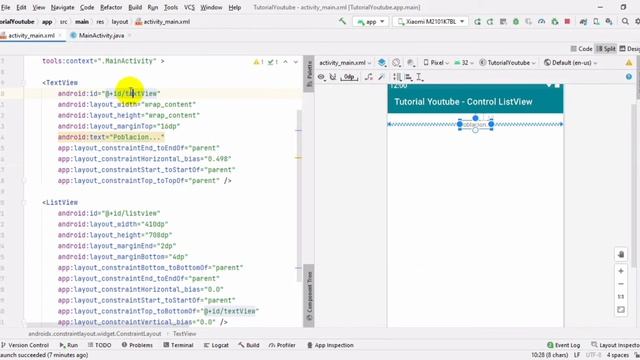The image size is (640, 360).
Task: Open the Refactor menu
Action: 111,7
